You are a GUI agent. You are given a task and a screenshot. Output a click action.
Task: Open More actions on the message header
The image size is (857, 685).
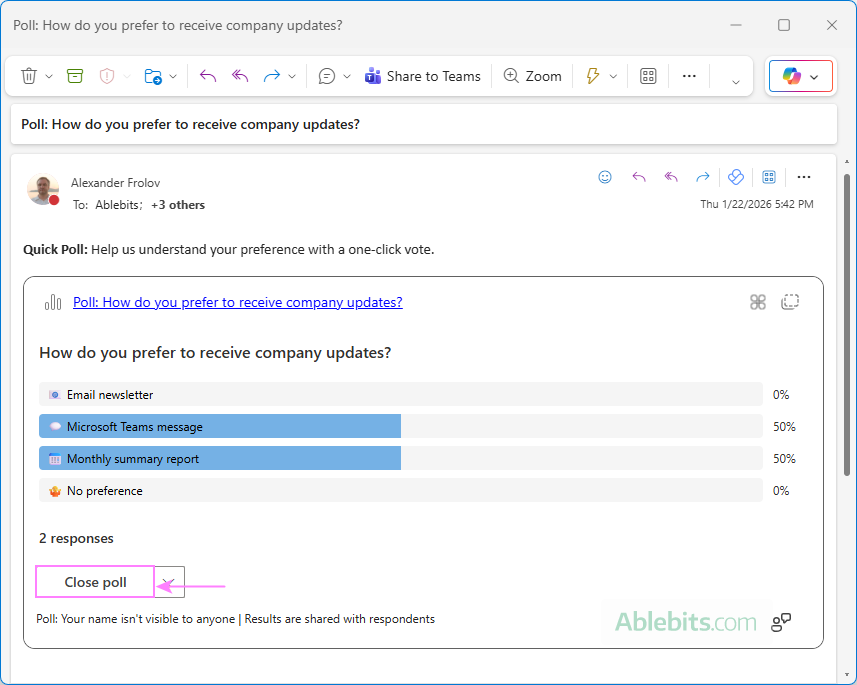point(804,177)
